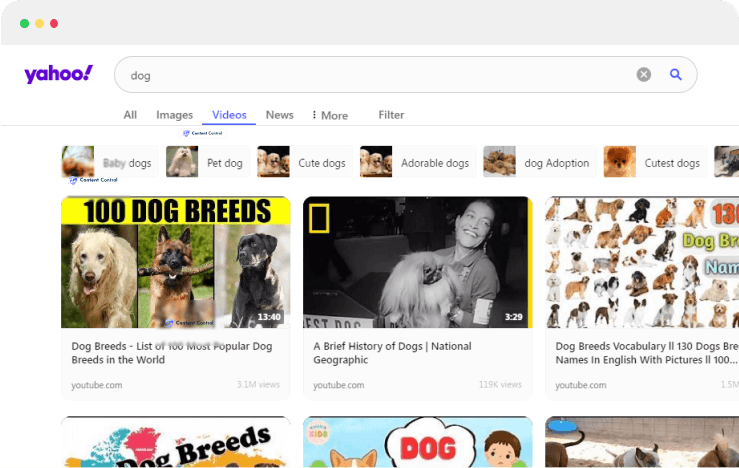Viewport: 739px width, 468px height.
Task: Click the three-dot icon beside More
Action: click(314, 115)
